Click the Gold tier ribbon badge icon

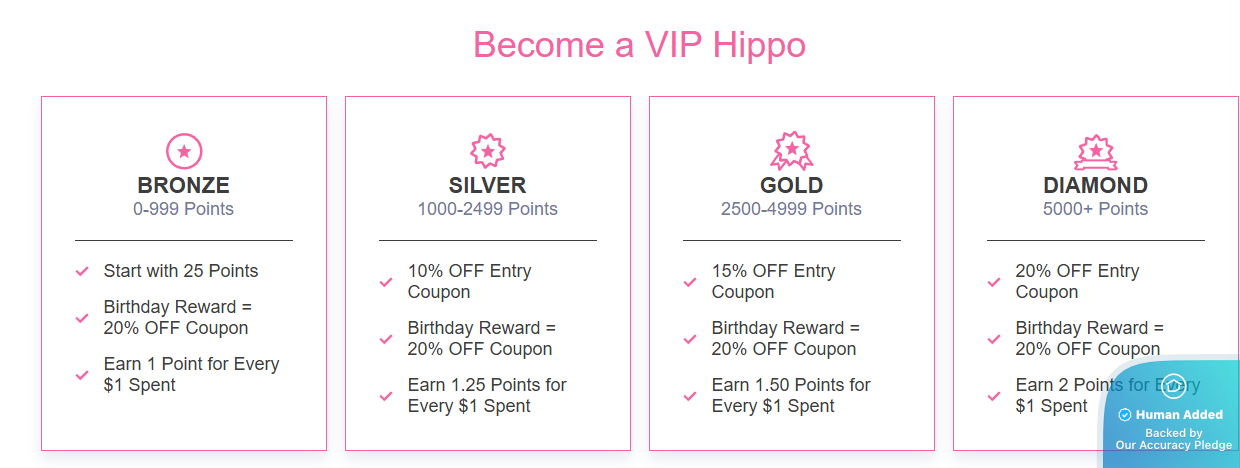coord(792,151)
